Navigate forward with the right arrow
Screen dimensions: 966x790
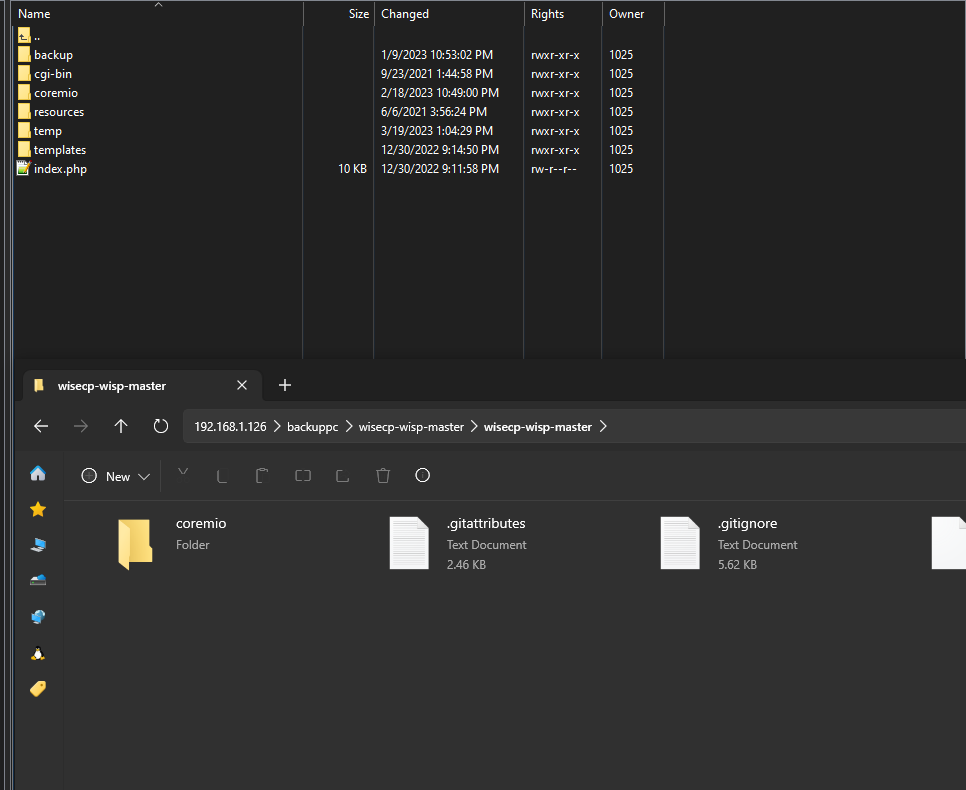pos(81,426)
